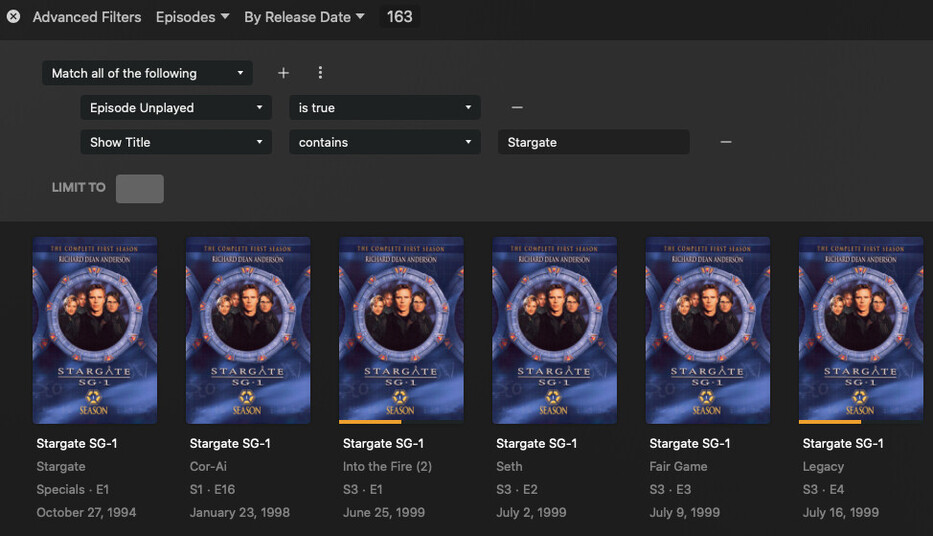Click the 'Legacy' episode name
The height and width of the screenshot is (536, 933).
coord(823,466)
